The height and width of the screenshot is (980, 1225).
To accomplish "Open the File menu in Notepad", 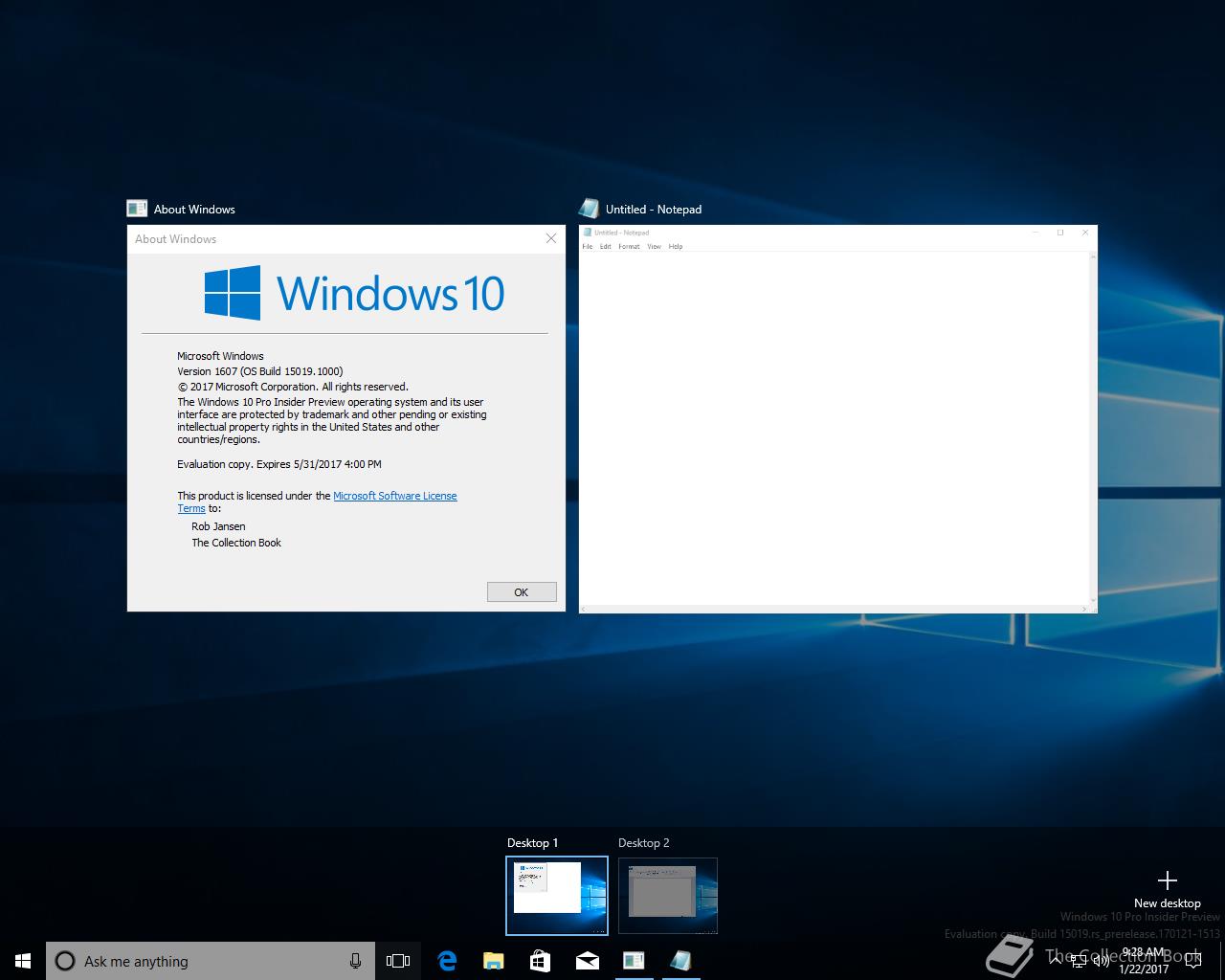I will (x=588, y=247).
